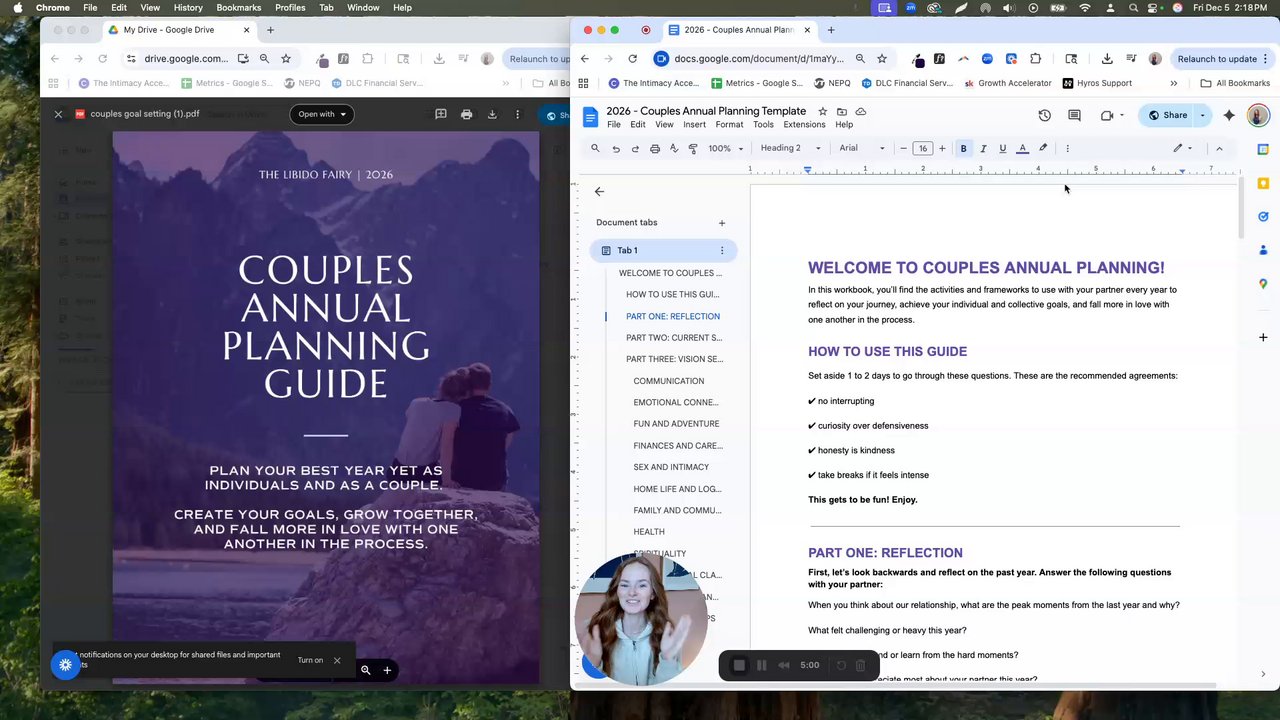Screen dimensions: 1280x720
Task: Star the 2026 Couples Annual Planning Template
Action: [823, 111]
